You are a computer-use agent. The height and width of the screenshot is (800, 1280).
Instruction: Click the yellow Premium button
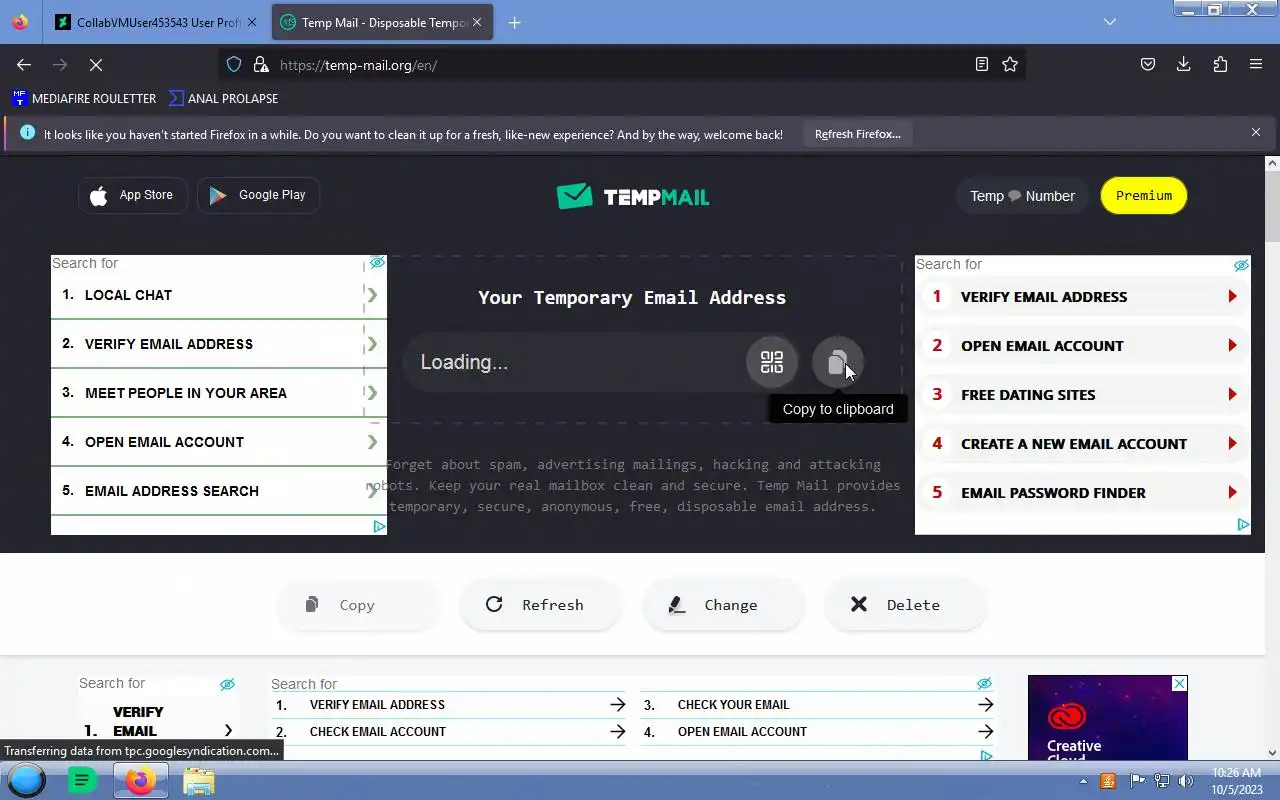click(x=1144, y=196)
